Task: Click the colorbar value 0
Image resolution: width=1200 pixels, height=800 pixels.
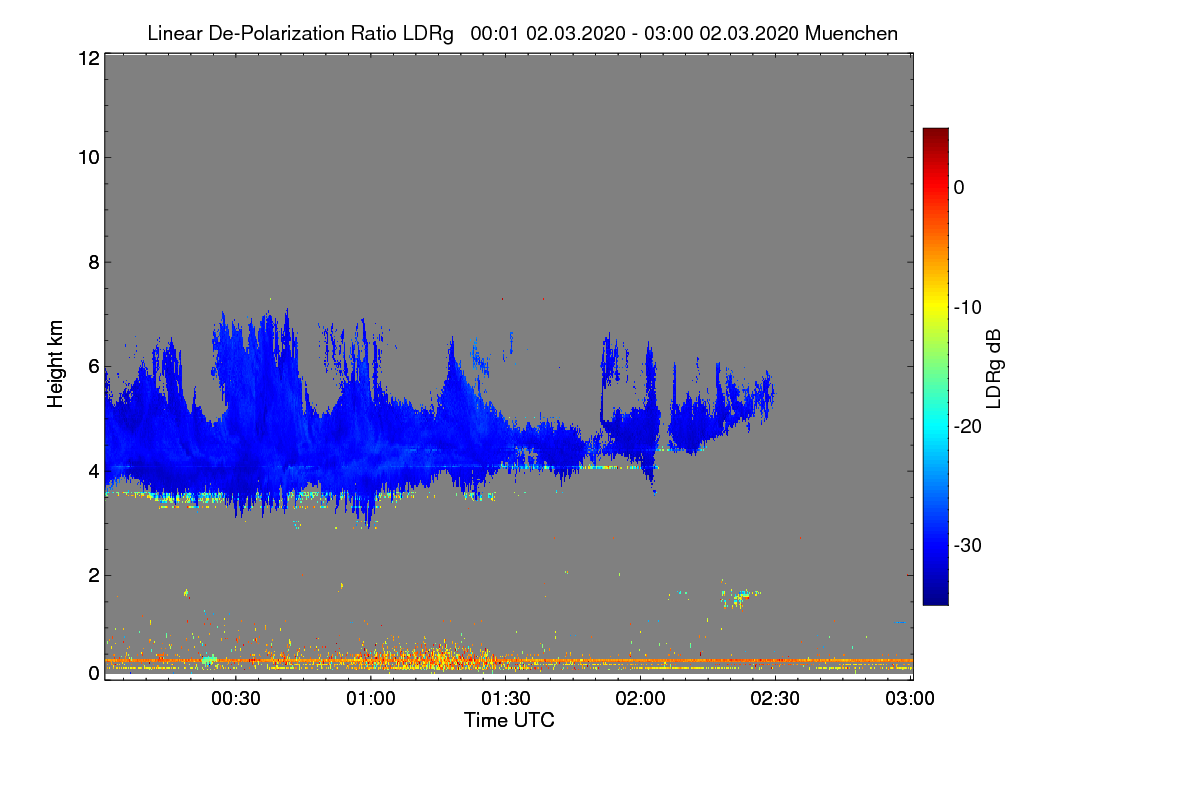Action: 959,187
